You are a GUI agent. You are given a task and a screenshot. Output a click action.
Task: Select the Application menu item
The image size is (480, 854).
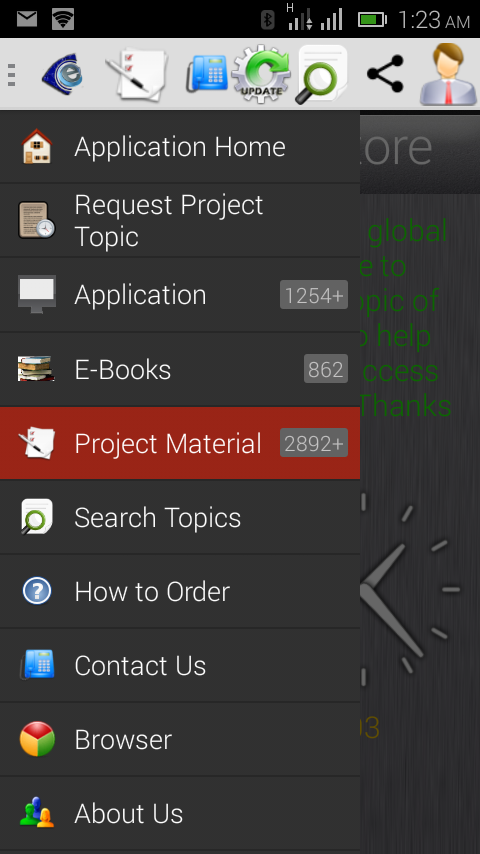point(180,295)
